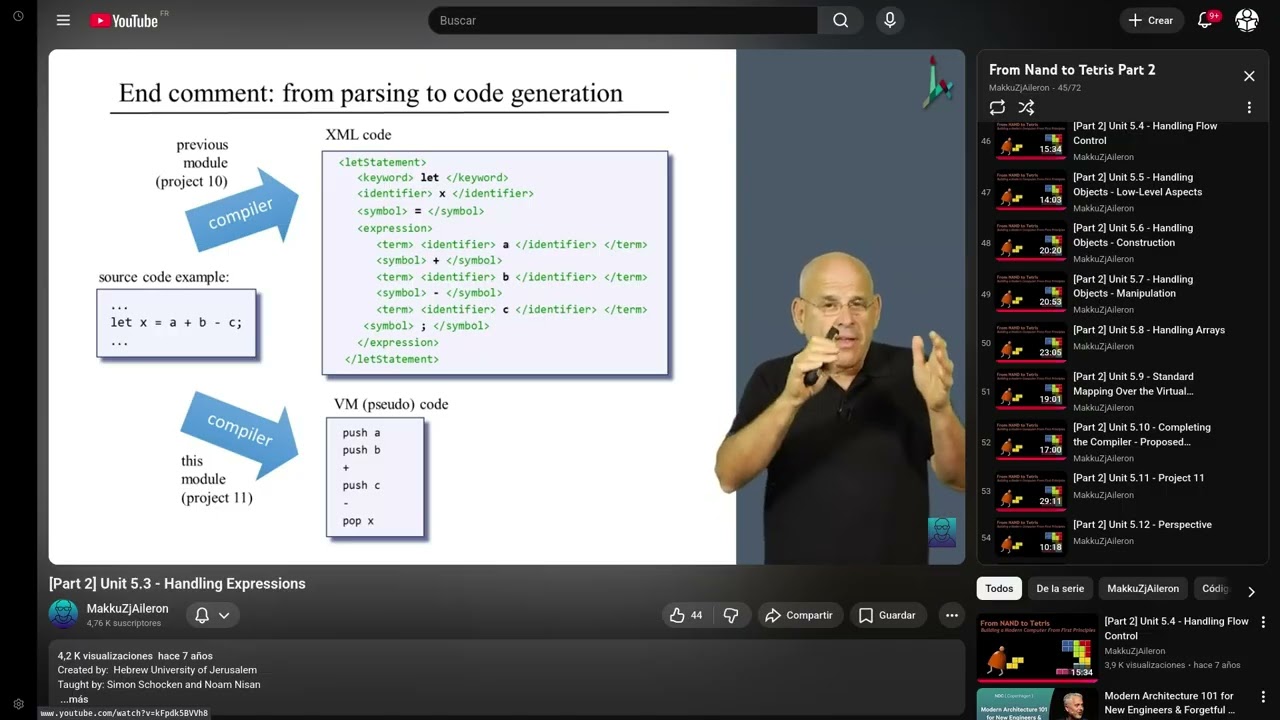
Task: Open the notifications bell
Action: [1205, 20]
